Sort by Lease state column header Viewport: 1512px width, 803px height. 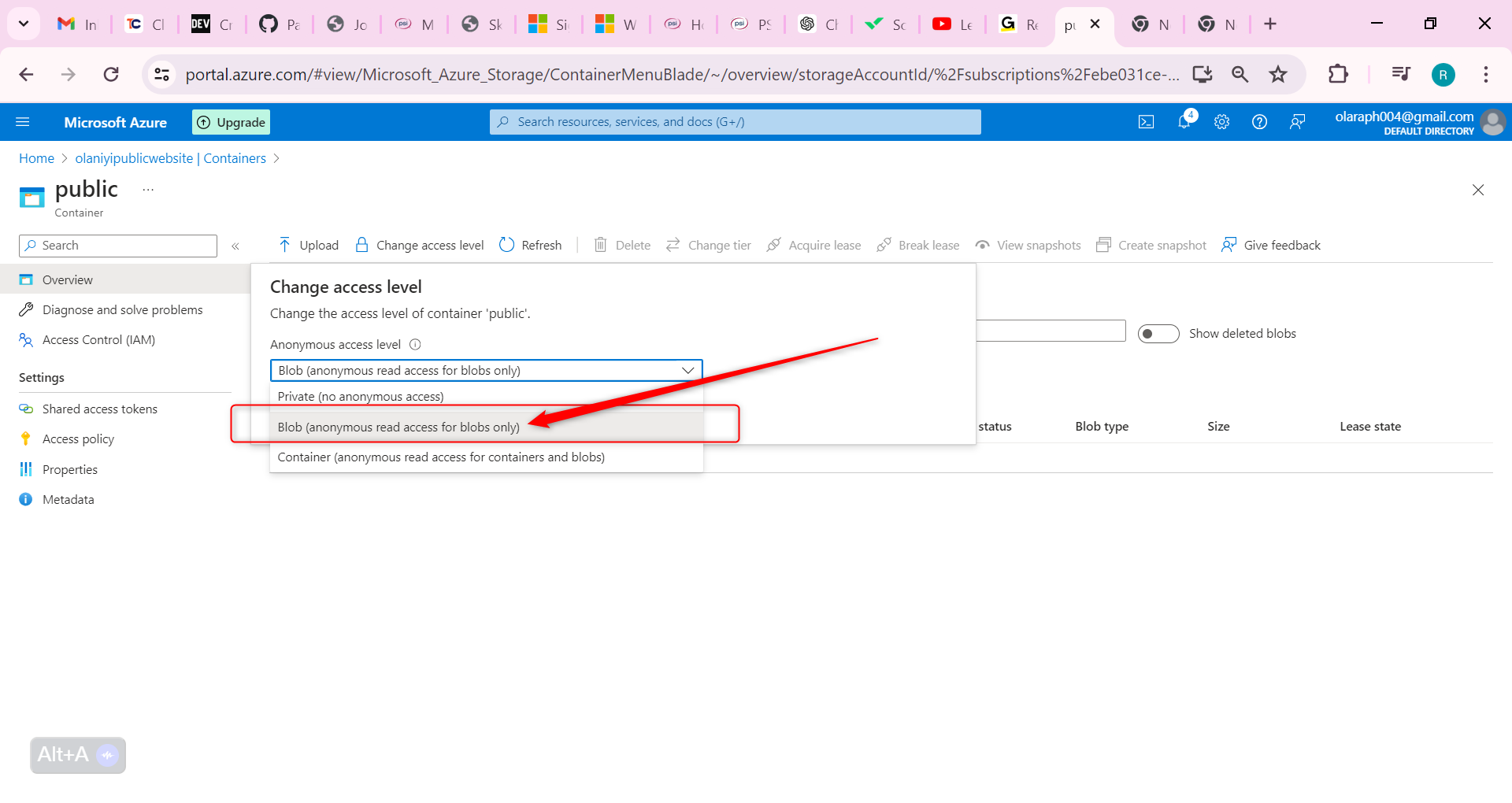1370,427
